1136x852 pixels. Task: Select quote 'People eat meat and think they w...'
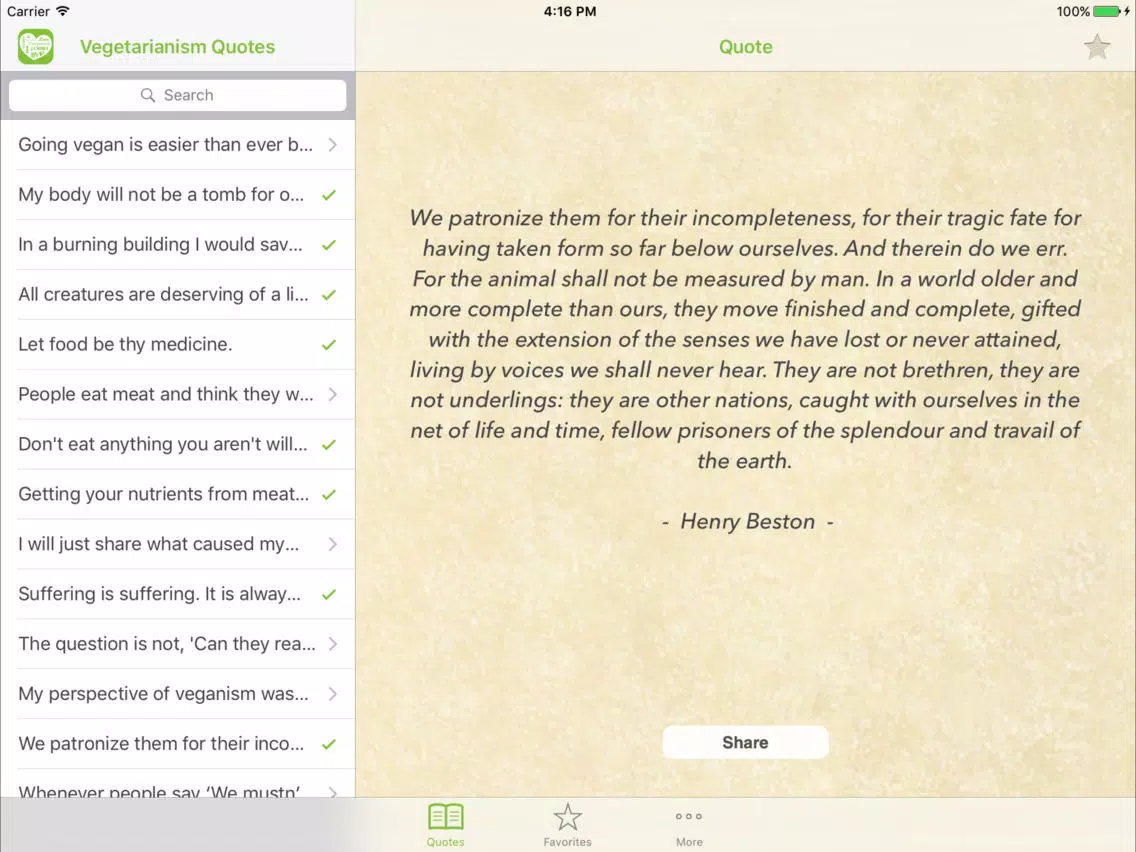(178, 394)
